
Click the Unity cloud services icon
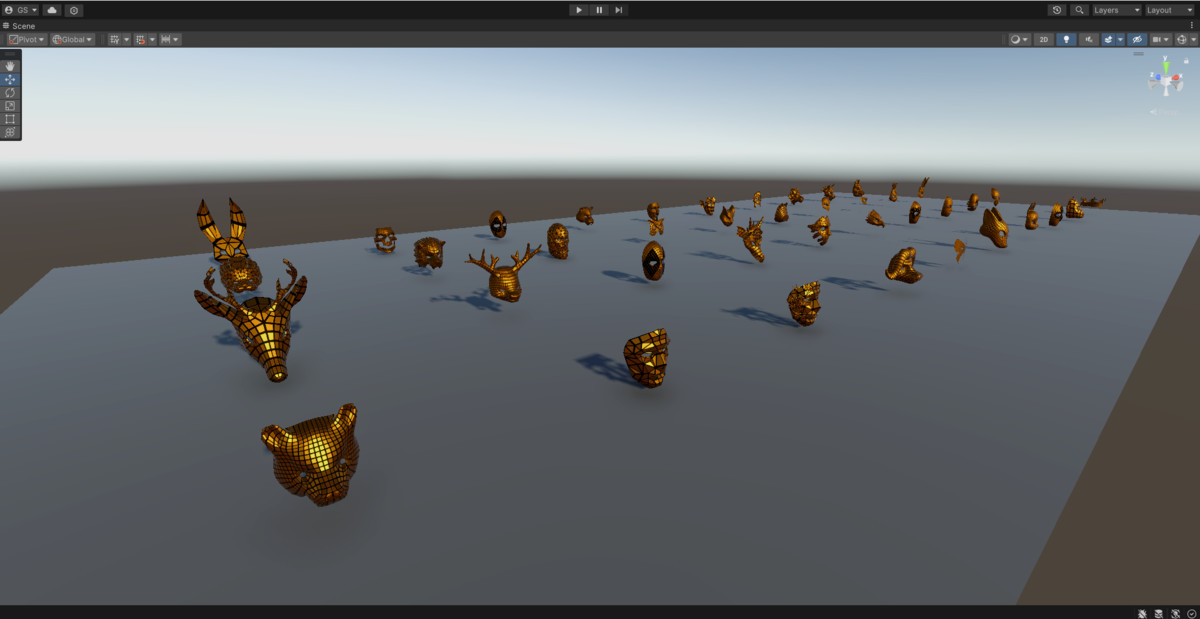click(x=51, y=10)
